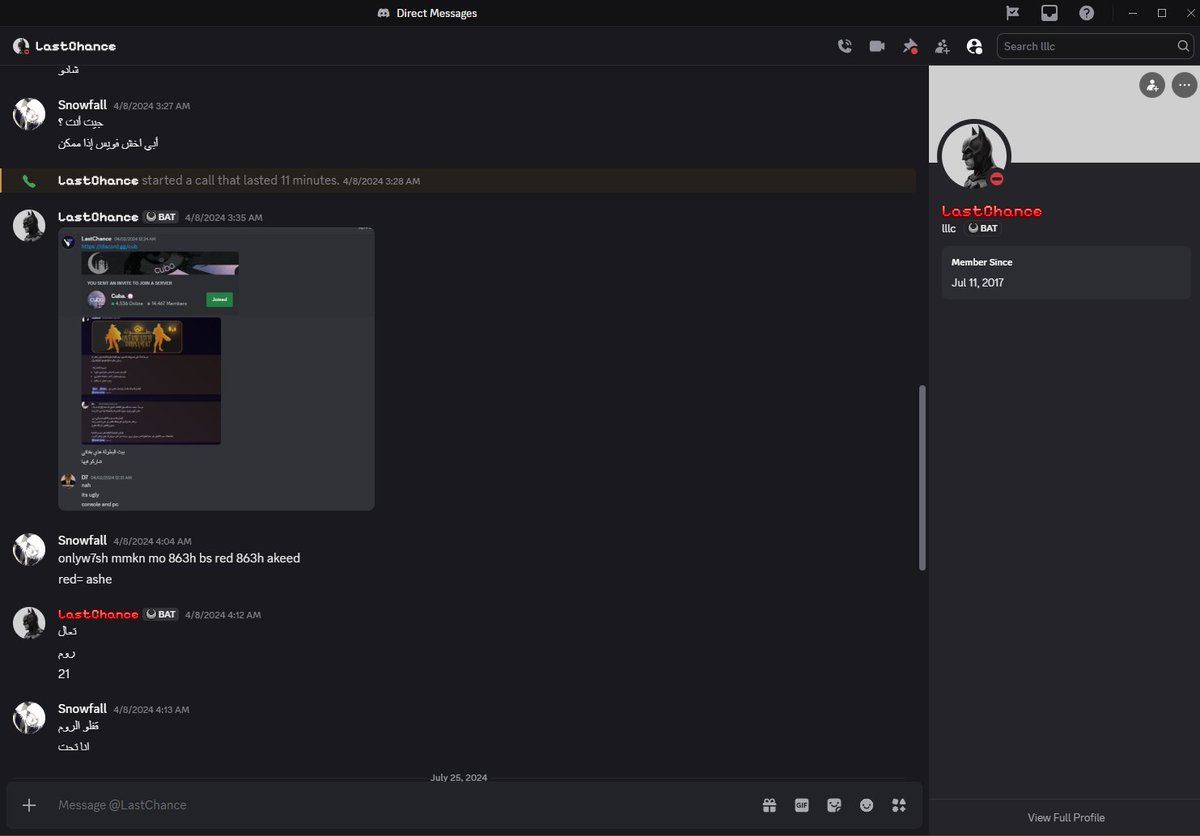Image resolution: width=1200 pixels, height=836 pixels.
Task: Click the BAT tag at 3:35 AM message
Action: click(x=160, y=217)
